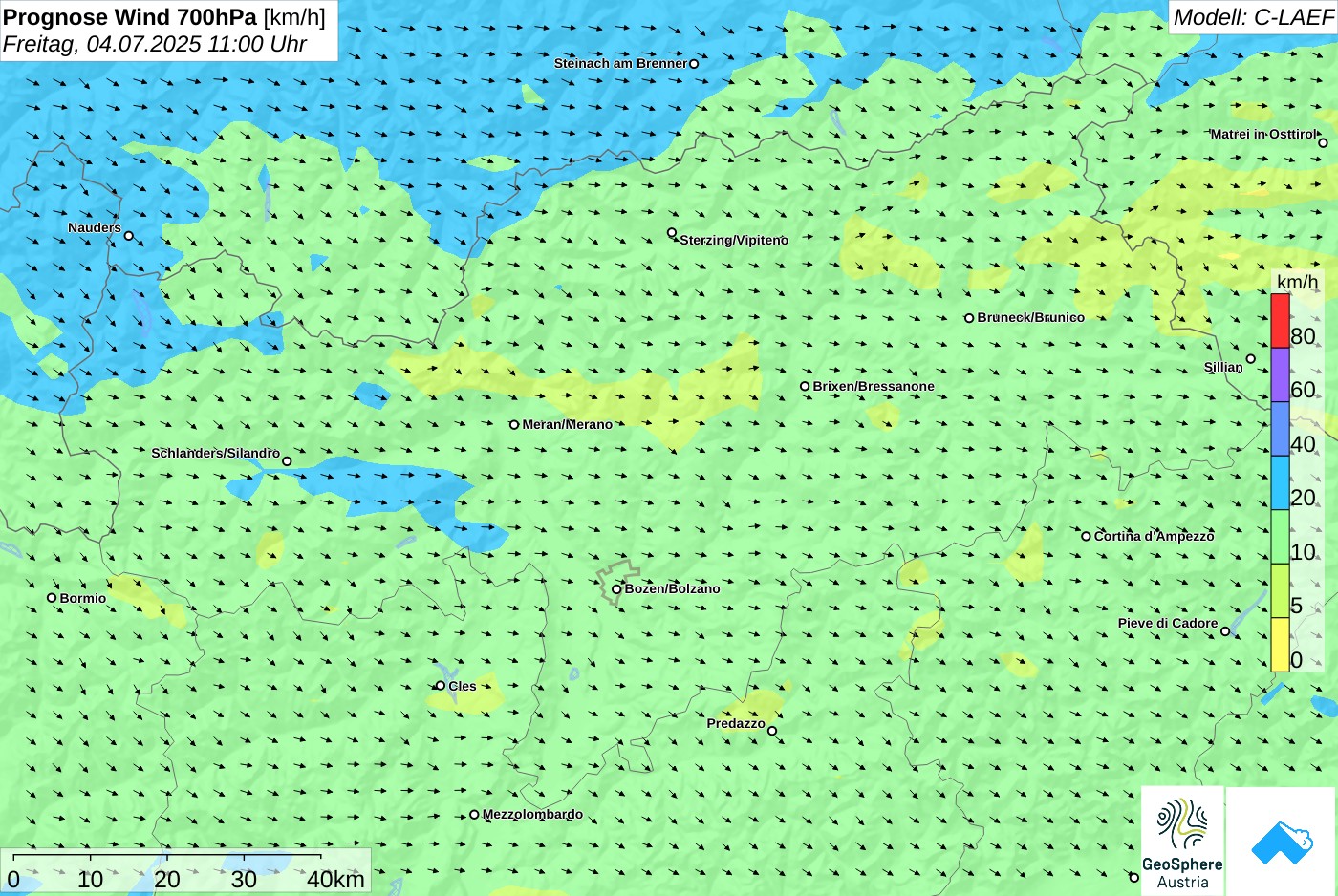Screen dimensions: 1338x896
Task: Select the Mezzolombardo marker dot
Action: coord(474,815)
